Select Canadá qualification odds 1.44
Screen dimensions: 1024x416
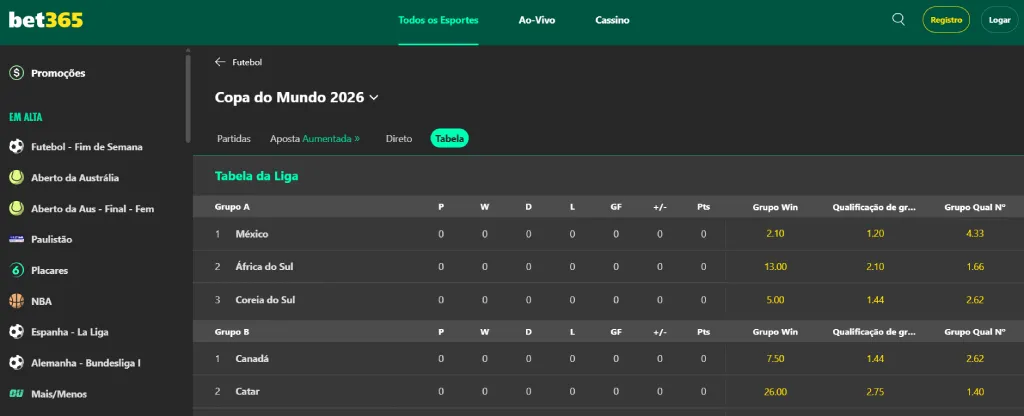tap(874, 359)
